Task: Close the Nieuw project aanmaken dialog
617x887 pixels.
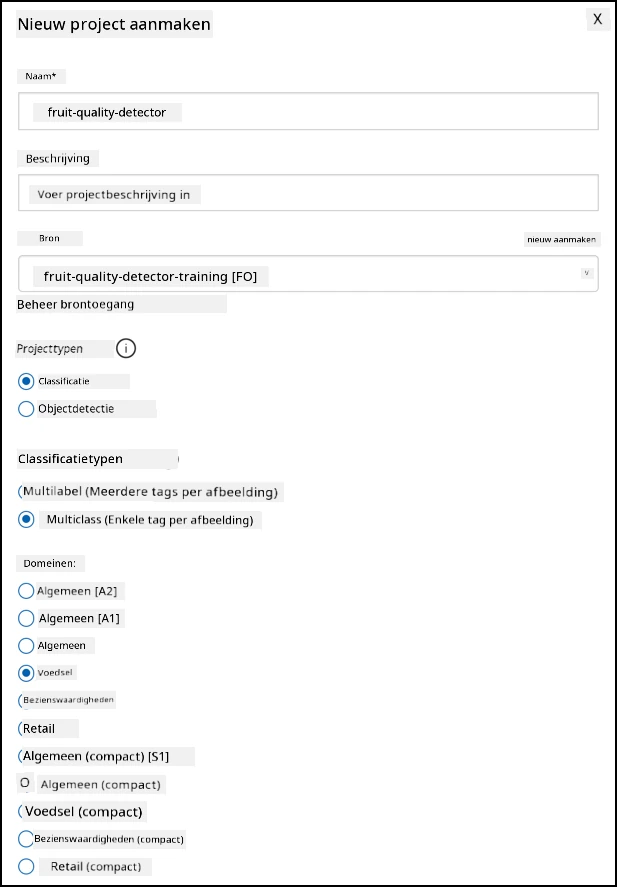Action: tap(597, 19)
